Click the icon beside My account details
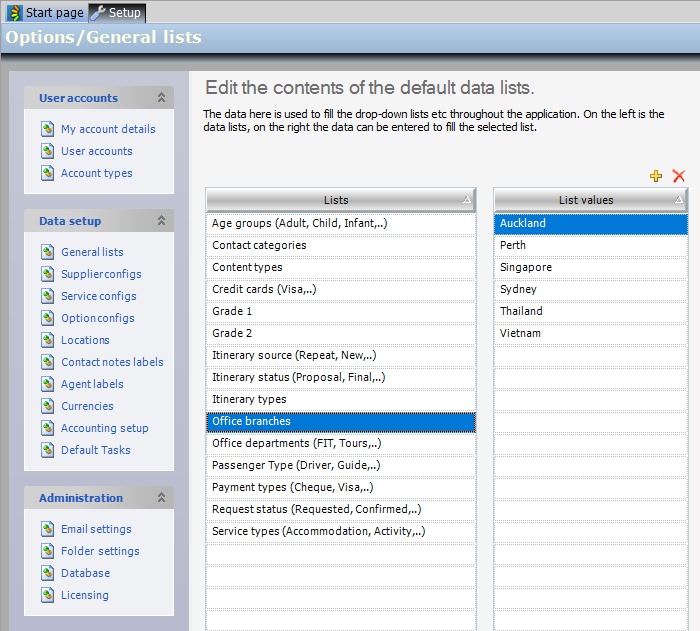This screenshot has width=700, height=631. tap(47, 129)
